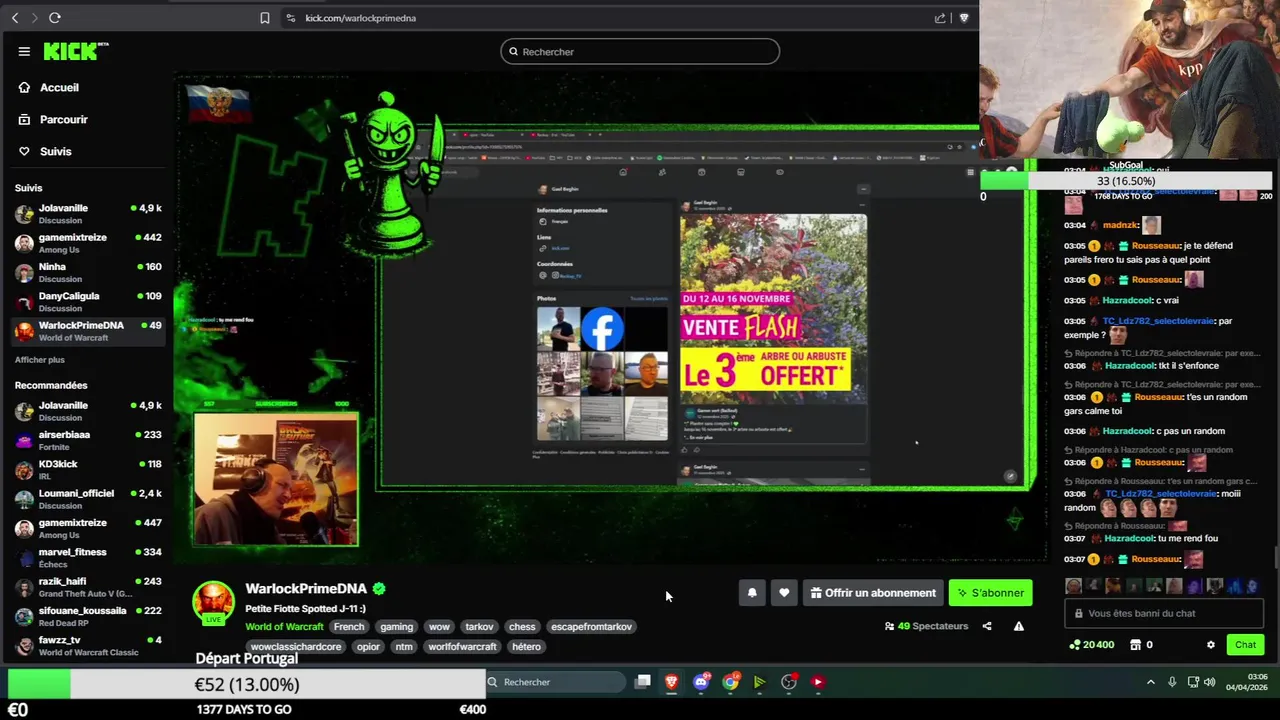Expand the list with Afficher plus
1280x720 pixels.
[x=40, y=360]
